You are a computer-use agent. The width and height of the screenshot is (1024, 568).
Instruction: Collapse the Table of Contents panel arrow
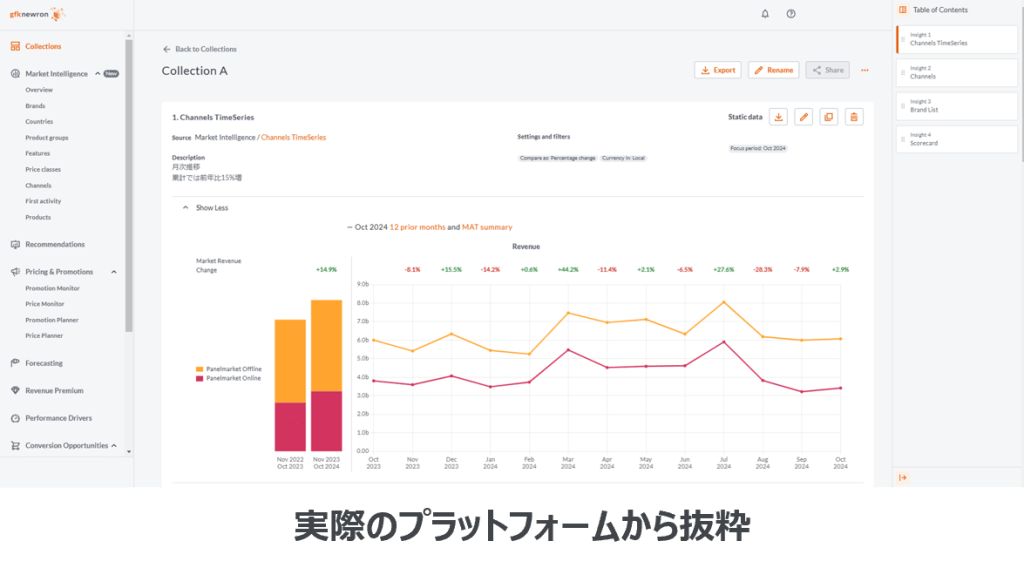click(x=903, y=477)
